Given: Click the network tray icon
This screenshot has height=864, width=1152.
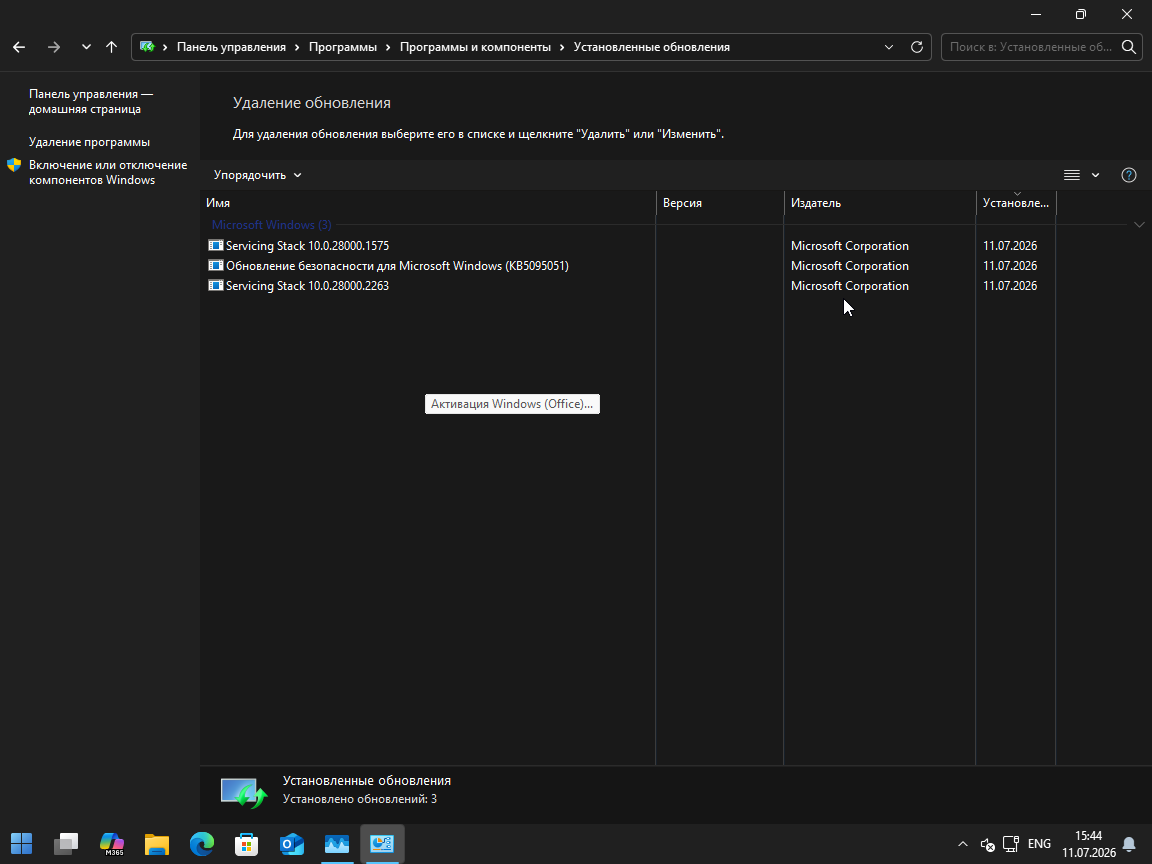Looking at the screenshot, I should (1011, 844).
